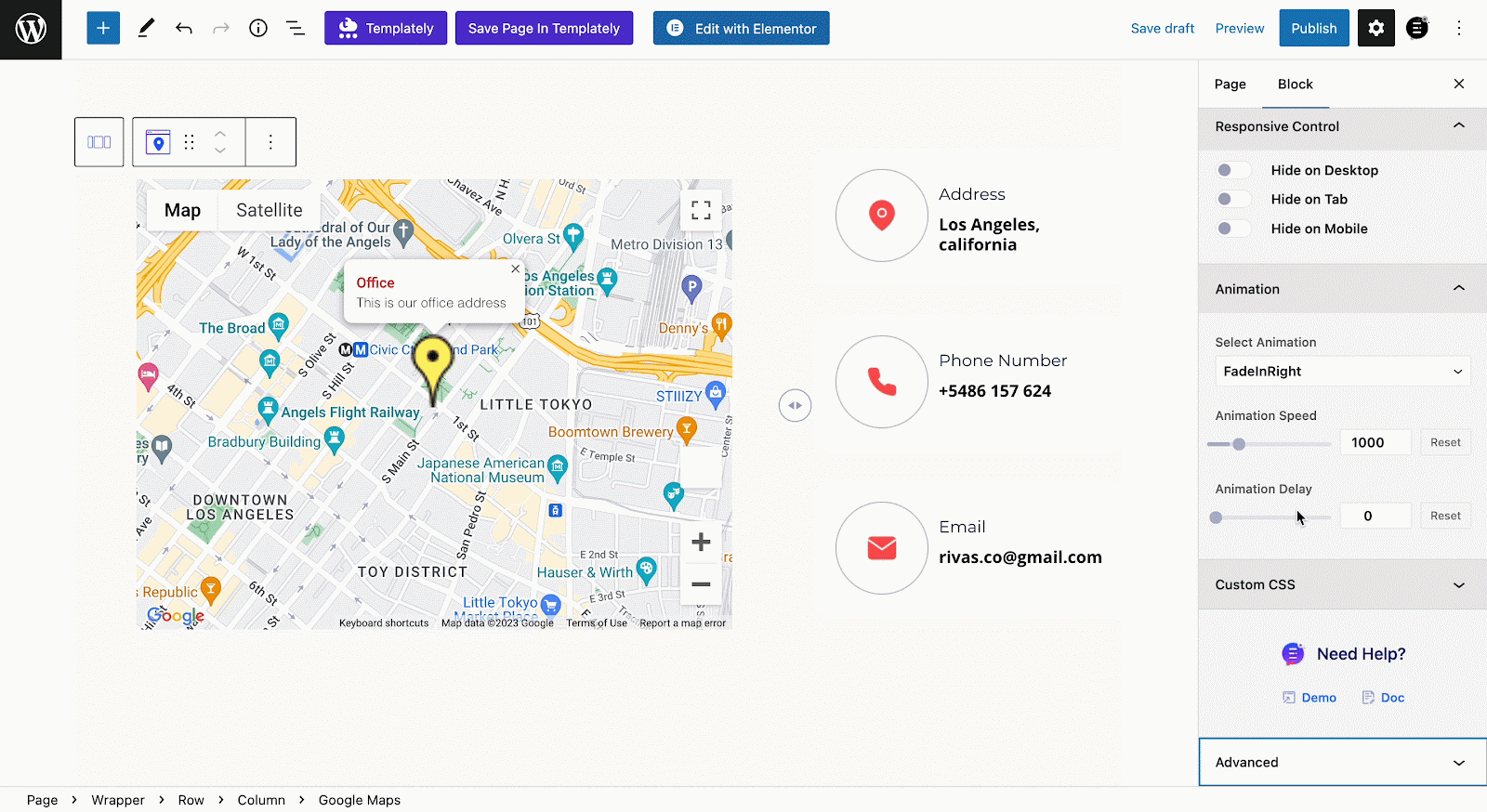Redo the last change
This screenshot has height=812, width=1487.
(x=221, y=28)
